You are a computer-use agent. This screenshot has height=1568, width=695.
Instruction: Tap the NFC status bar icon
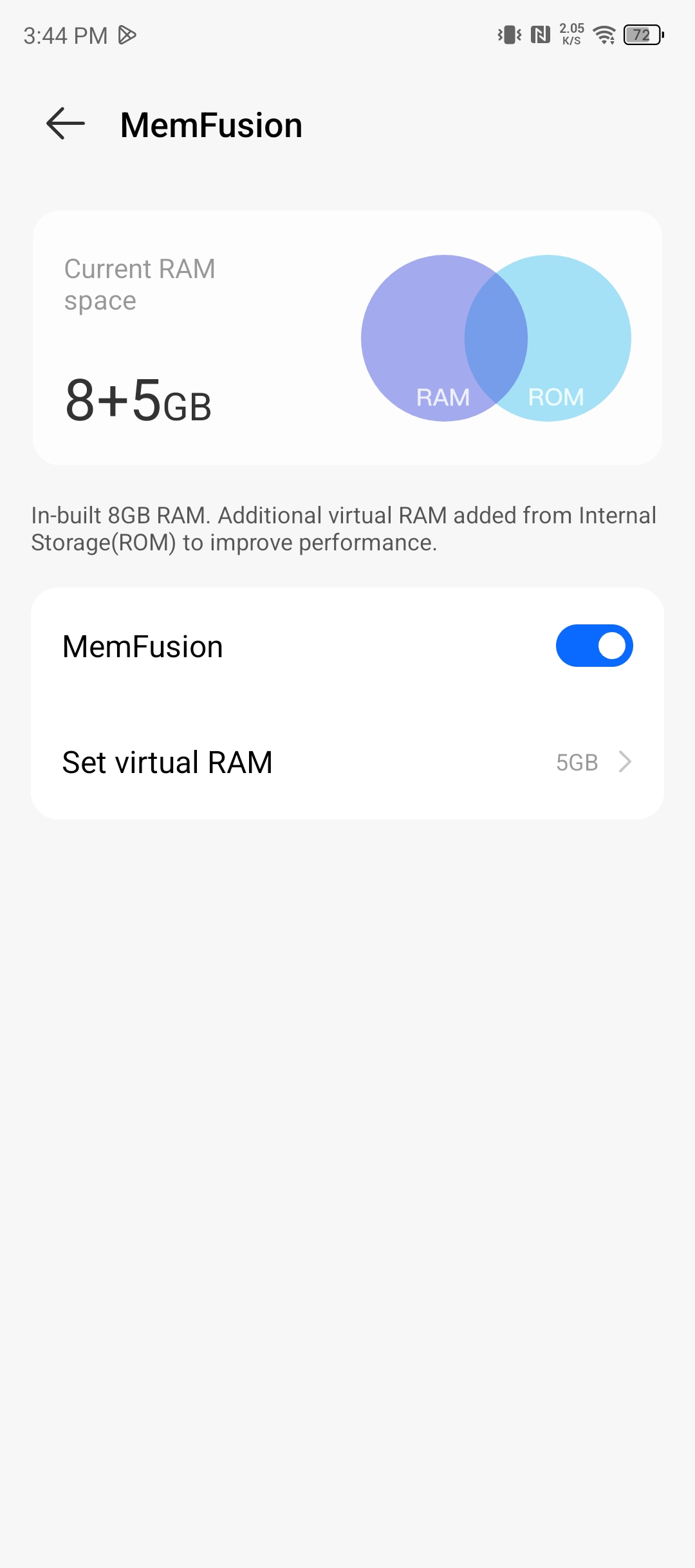tap(541, 35)
